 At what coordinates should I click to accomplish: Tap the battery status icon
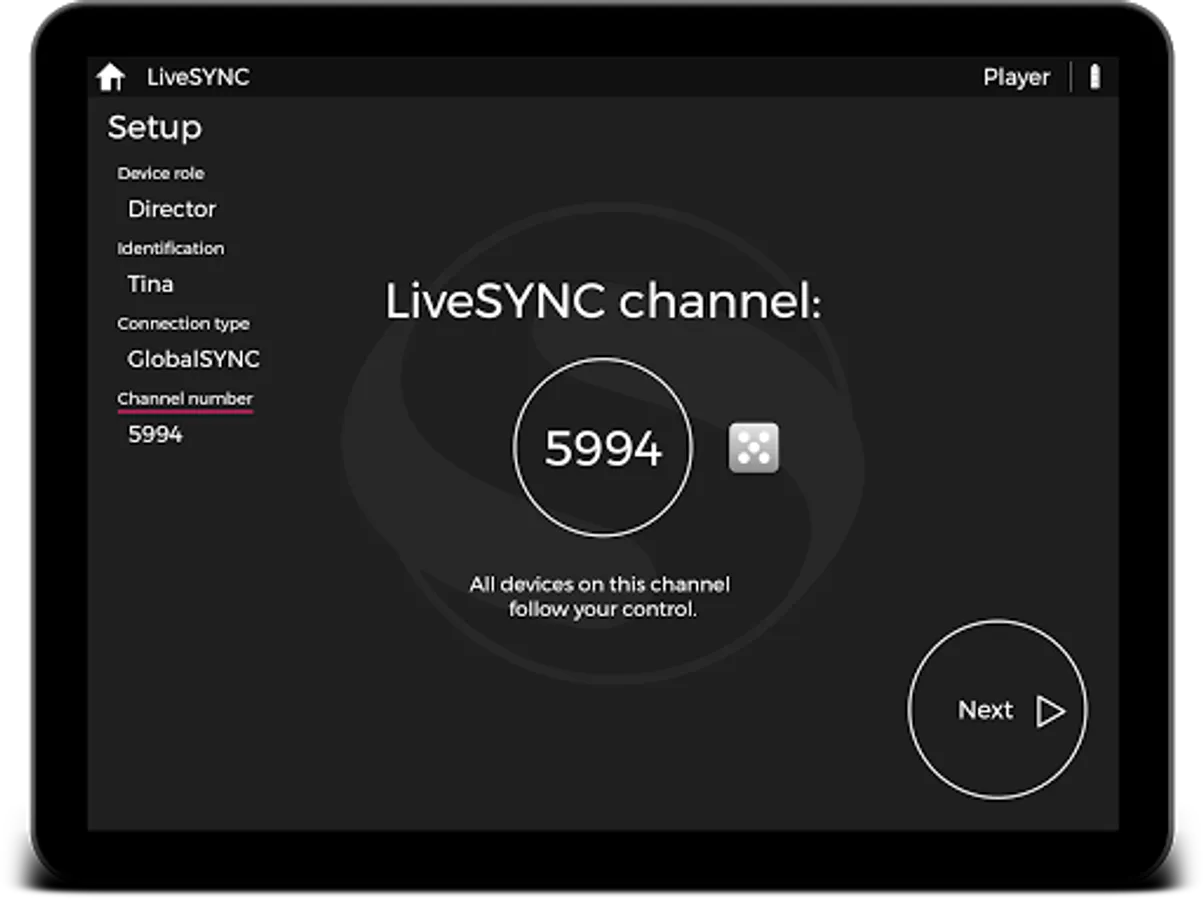coord(1095,77)
